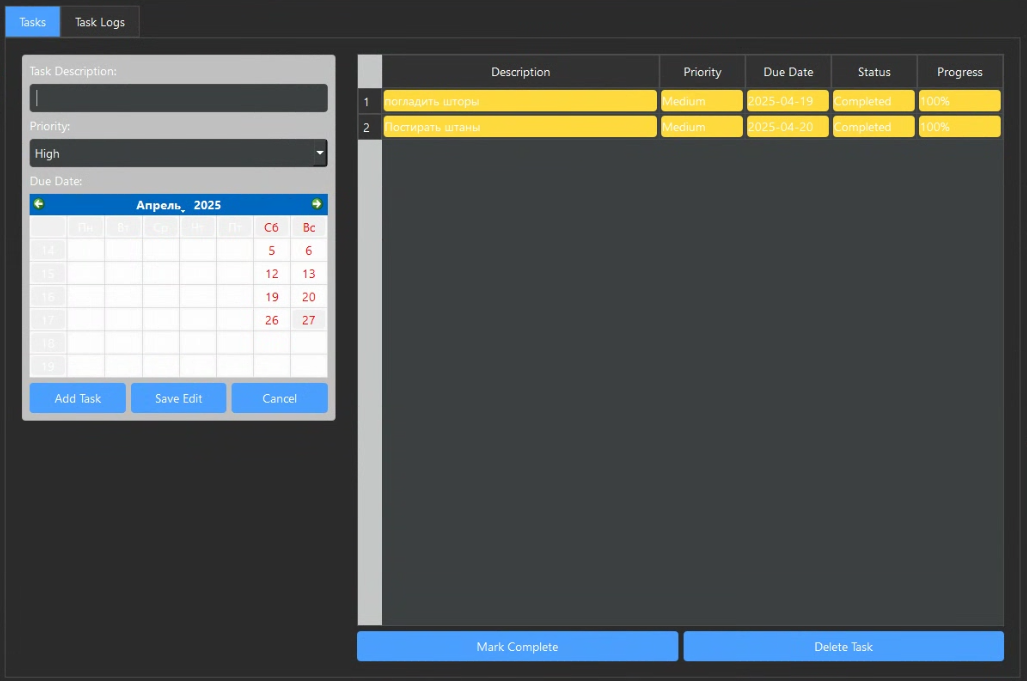Click the Save Edit button
Image resolution: width=1027 pixels, height=681 pixels.
178,398
